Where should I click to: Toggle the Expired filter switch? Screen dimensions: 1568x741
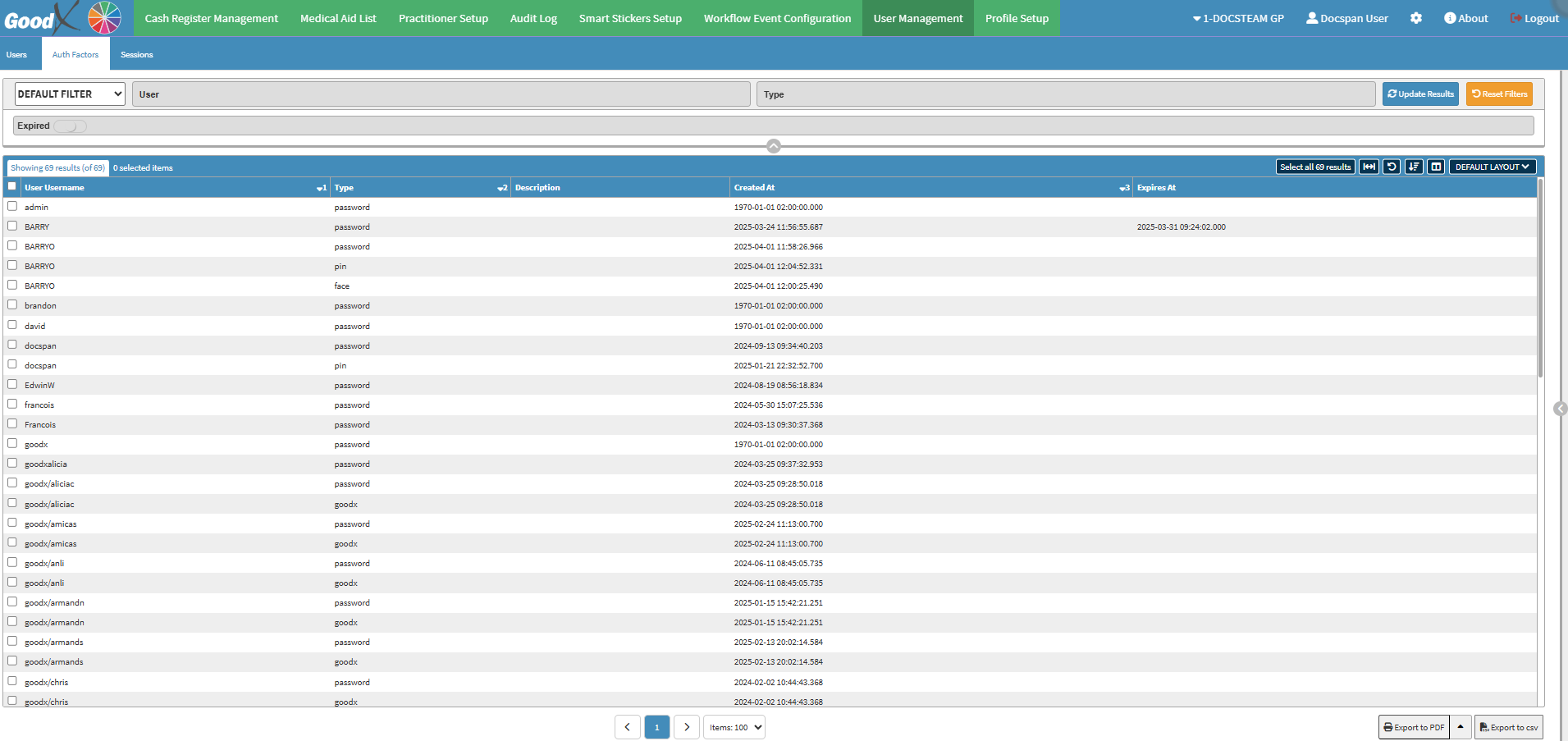pos(70,126)
